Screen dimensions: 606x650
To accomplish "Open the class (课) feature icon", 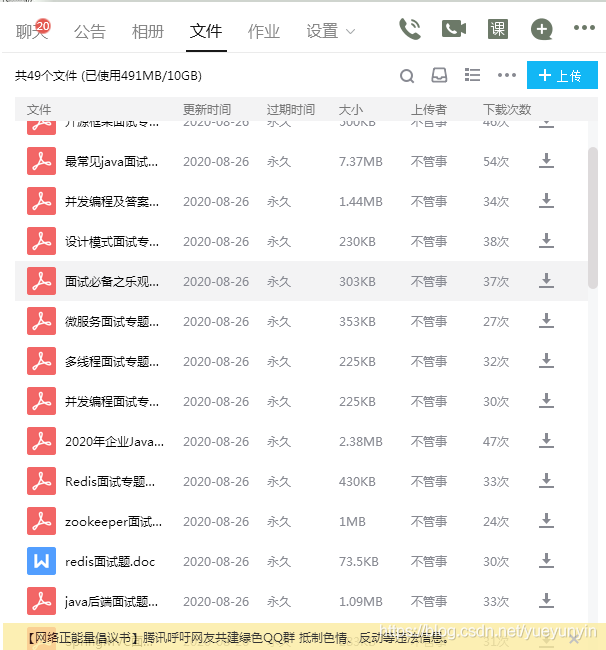I will (498, 29).
